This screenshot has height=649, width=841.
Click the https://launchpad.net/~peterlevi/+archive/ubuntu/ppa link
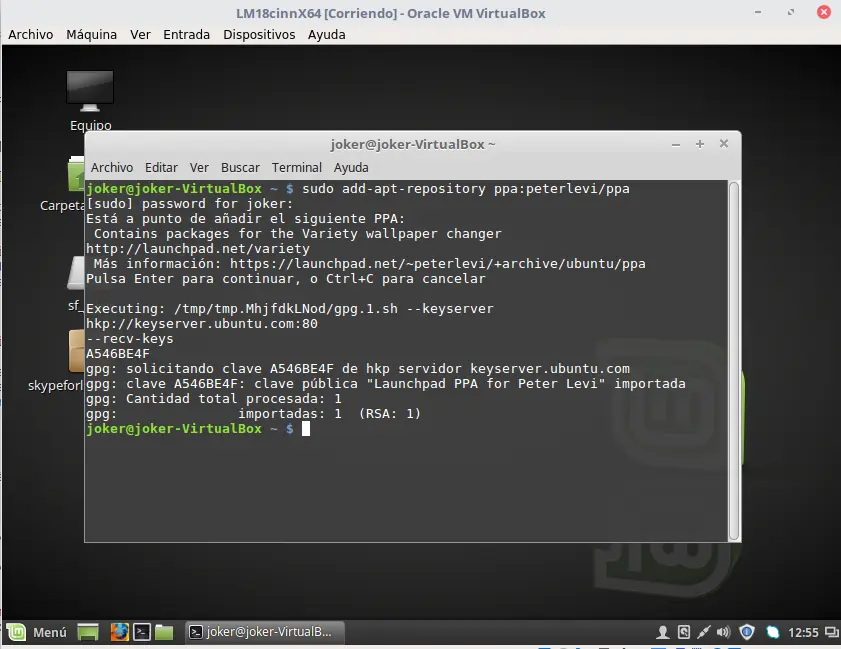coord(438,264)
